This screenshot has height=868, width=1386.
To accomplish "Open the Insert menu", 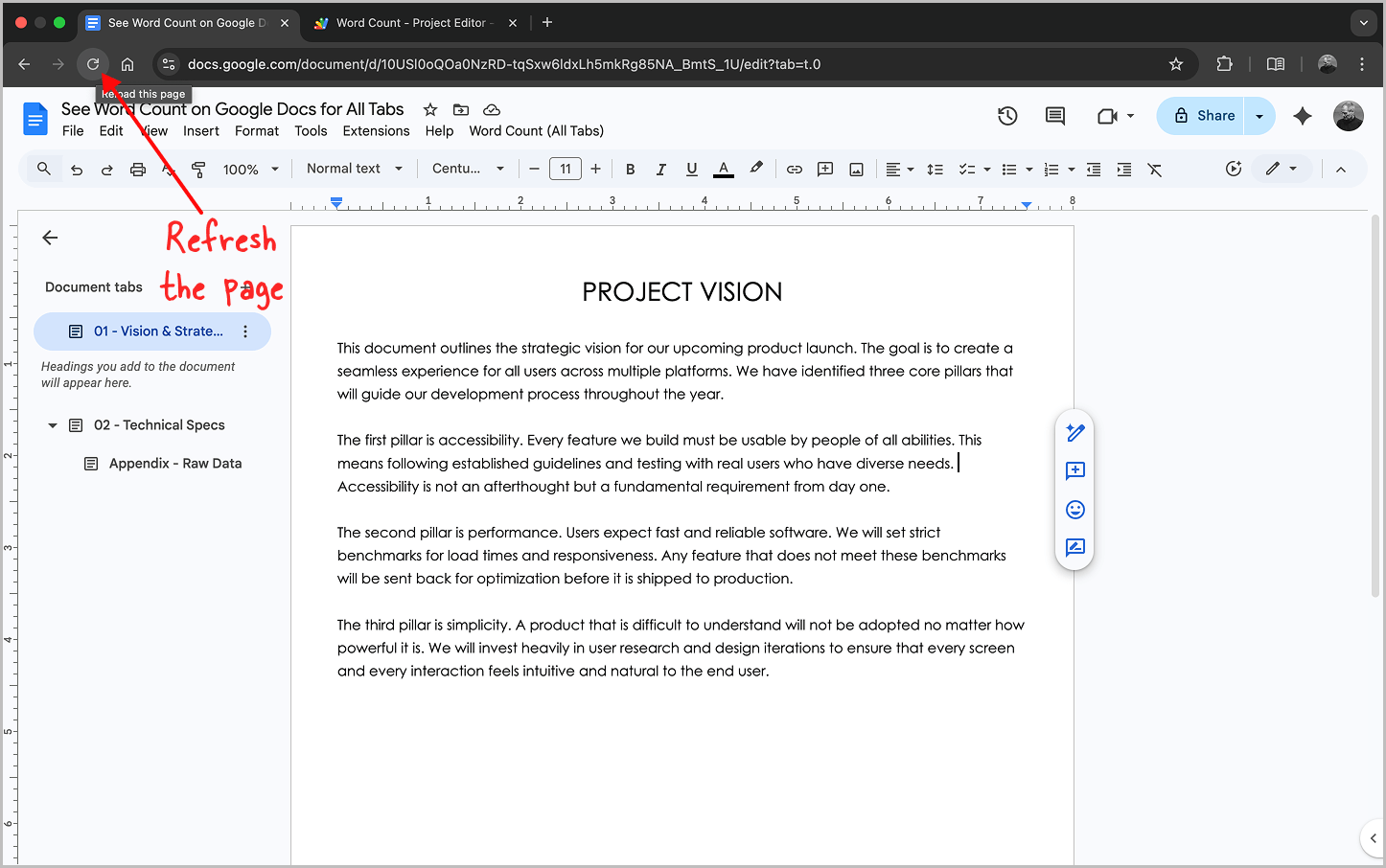I will coord(201,130).
